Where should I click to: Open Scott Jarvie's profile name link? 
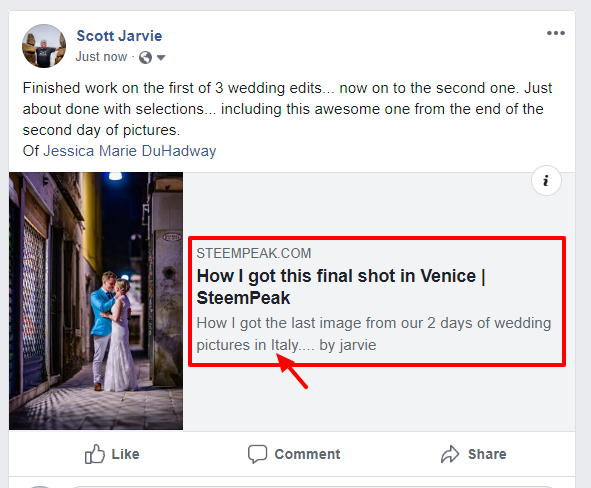click(119, 36)
